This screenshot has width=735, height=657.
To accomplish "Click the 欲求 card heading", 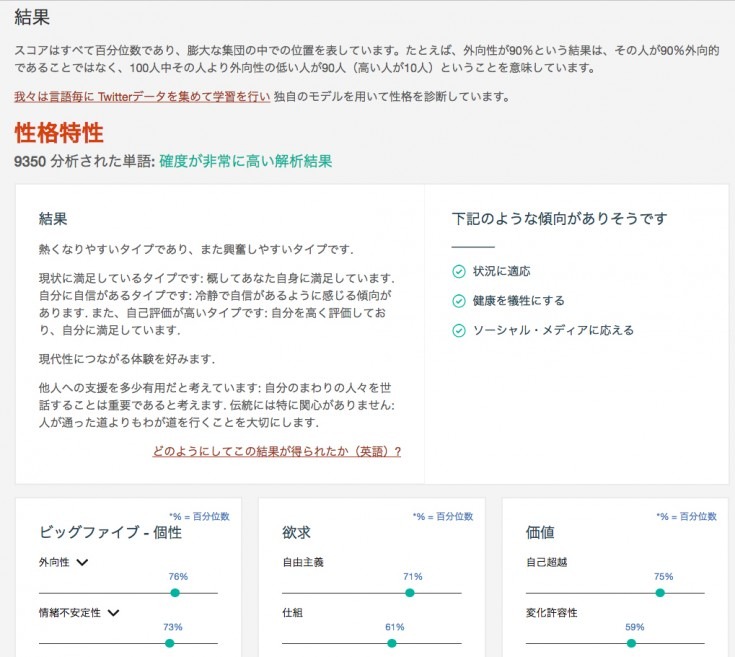I will point(297,533).
